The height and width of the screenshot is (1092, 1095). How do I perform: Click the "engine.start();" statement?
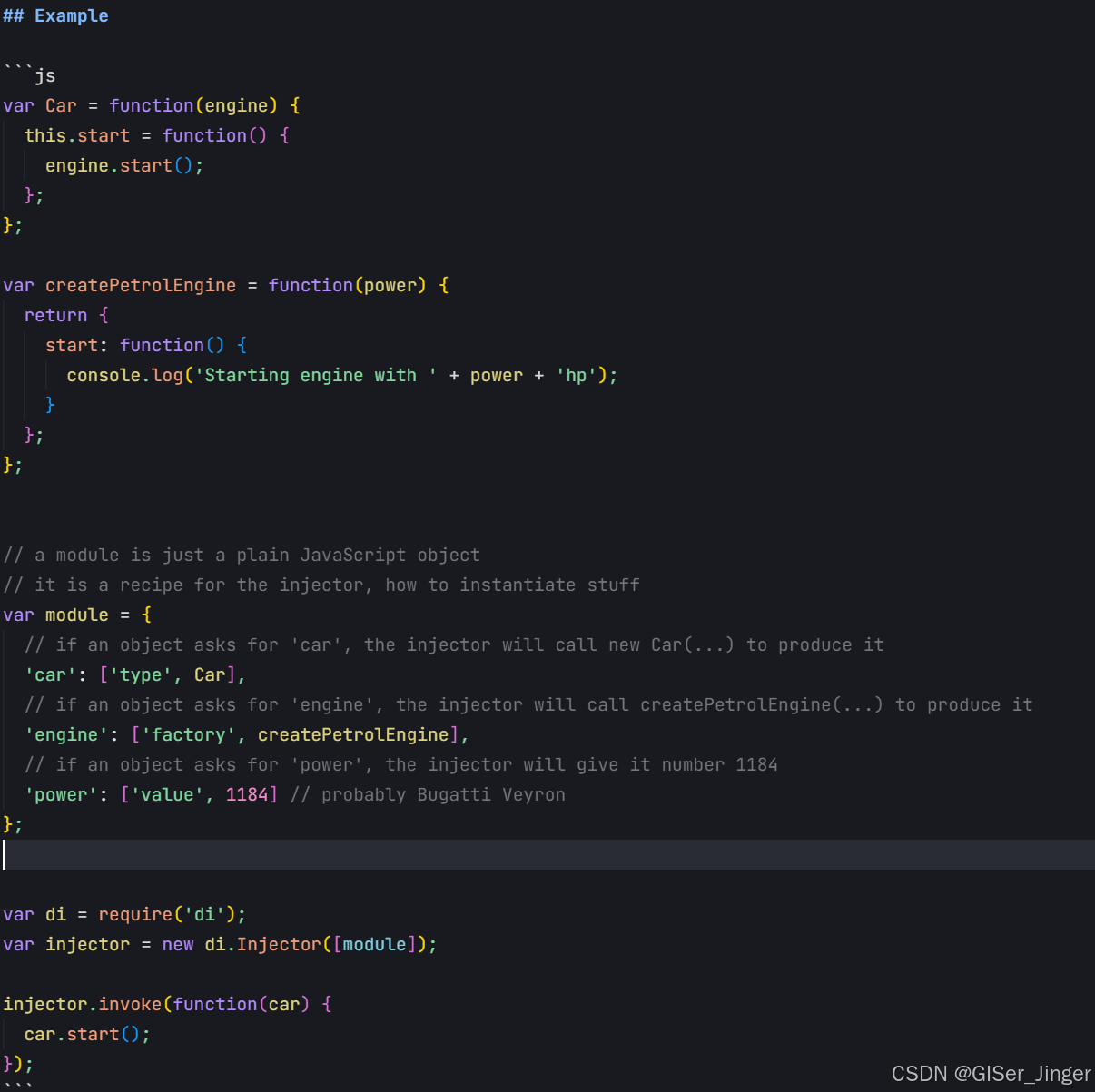coord(124,165)
